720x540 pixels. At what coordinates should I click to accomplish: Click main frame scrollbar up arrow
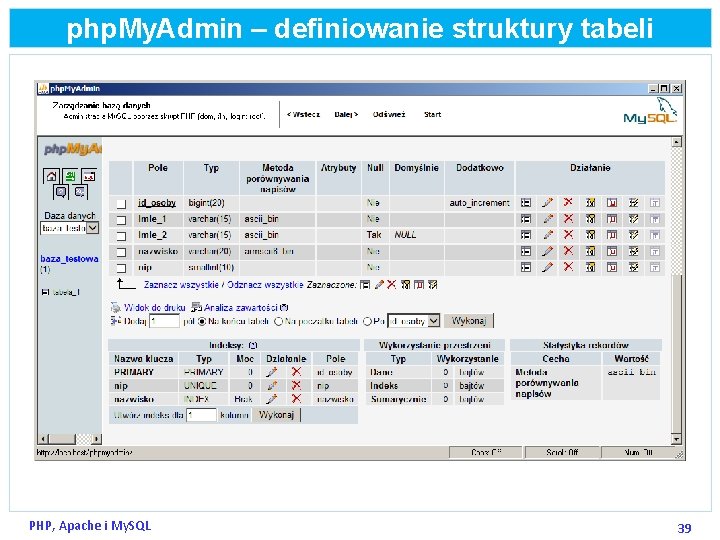(x=676, y=142)
